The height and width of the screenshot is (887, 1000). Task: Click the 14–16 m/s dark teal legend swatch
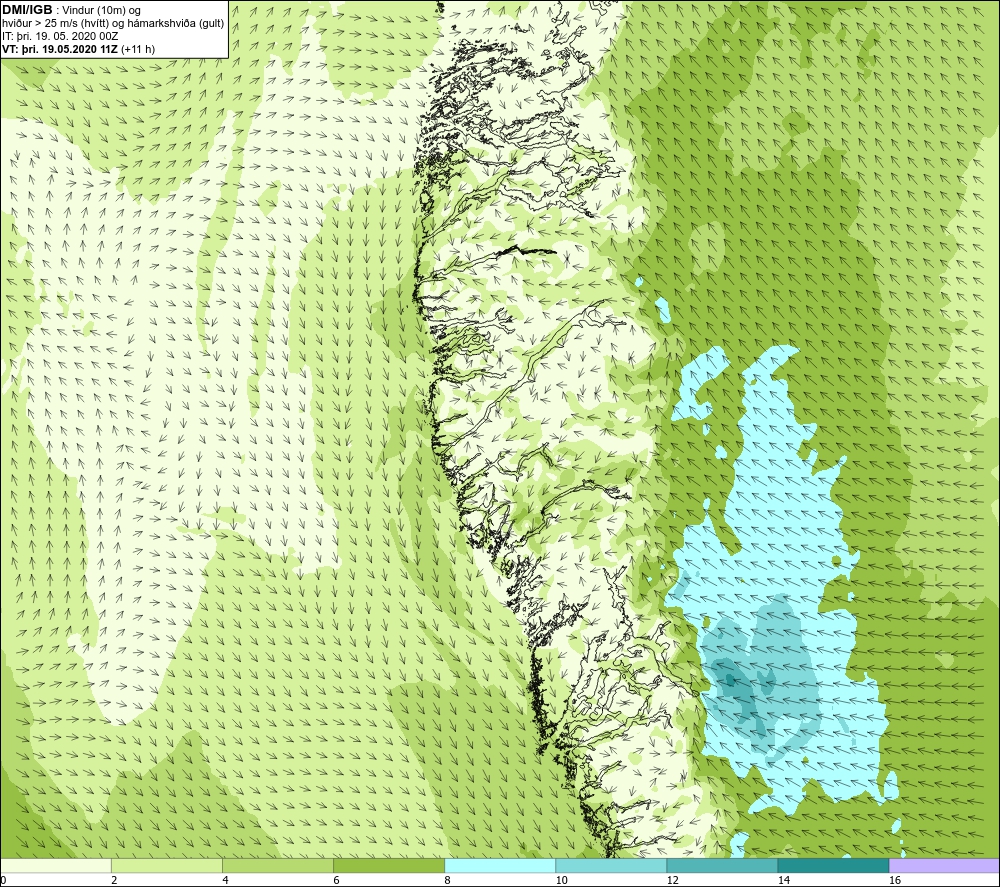pos(833,866)
